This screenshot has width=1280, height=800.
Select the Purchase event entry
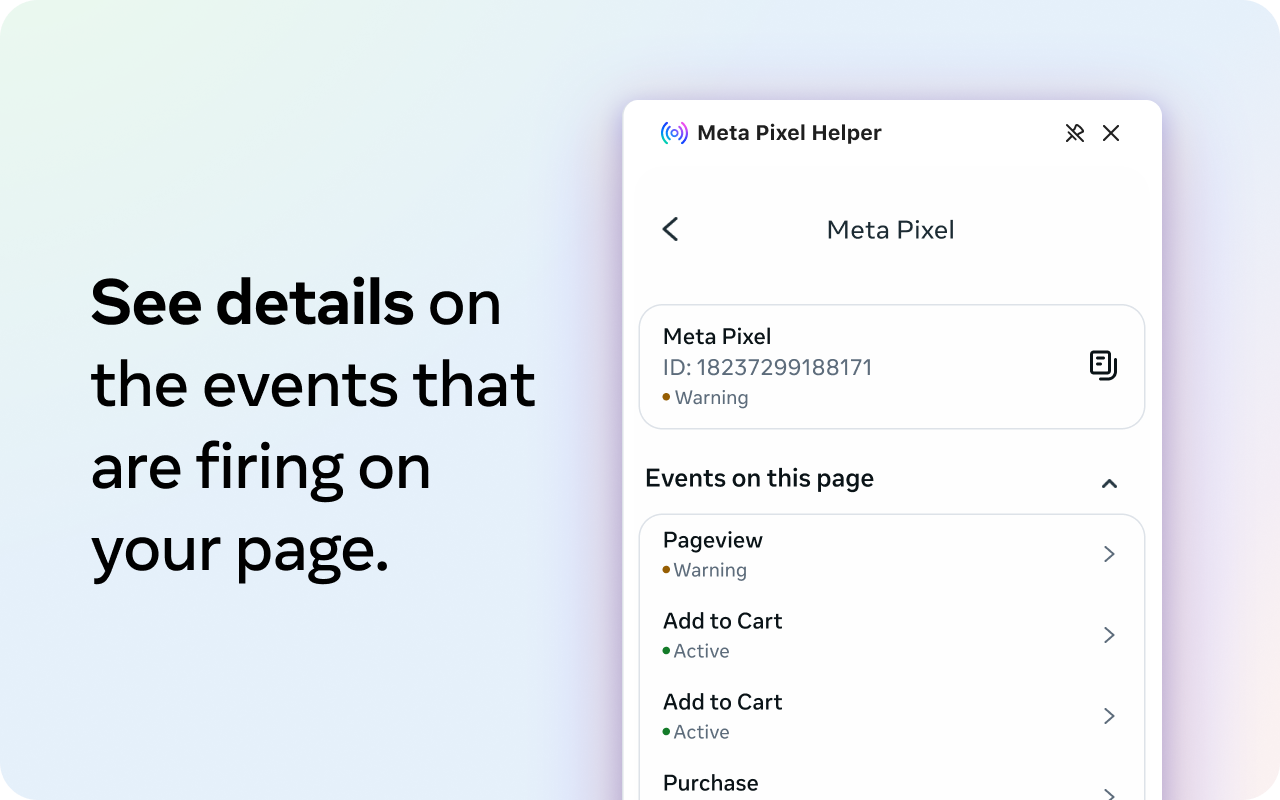tap(711, 783)
